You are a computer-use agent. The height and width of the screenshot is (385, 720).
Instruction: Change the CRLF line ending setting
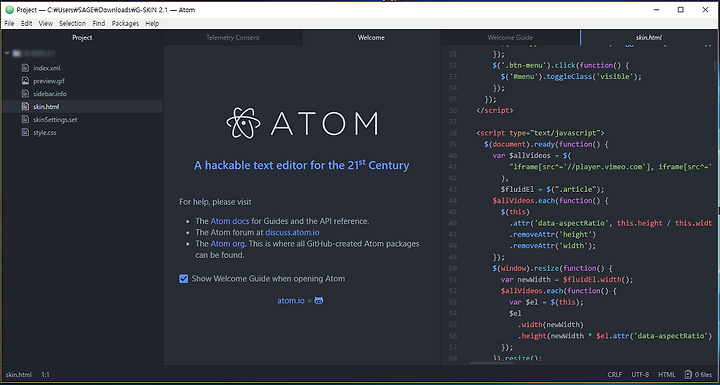[615, 374]
